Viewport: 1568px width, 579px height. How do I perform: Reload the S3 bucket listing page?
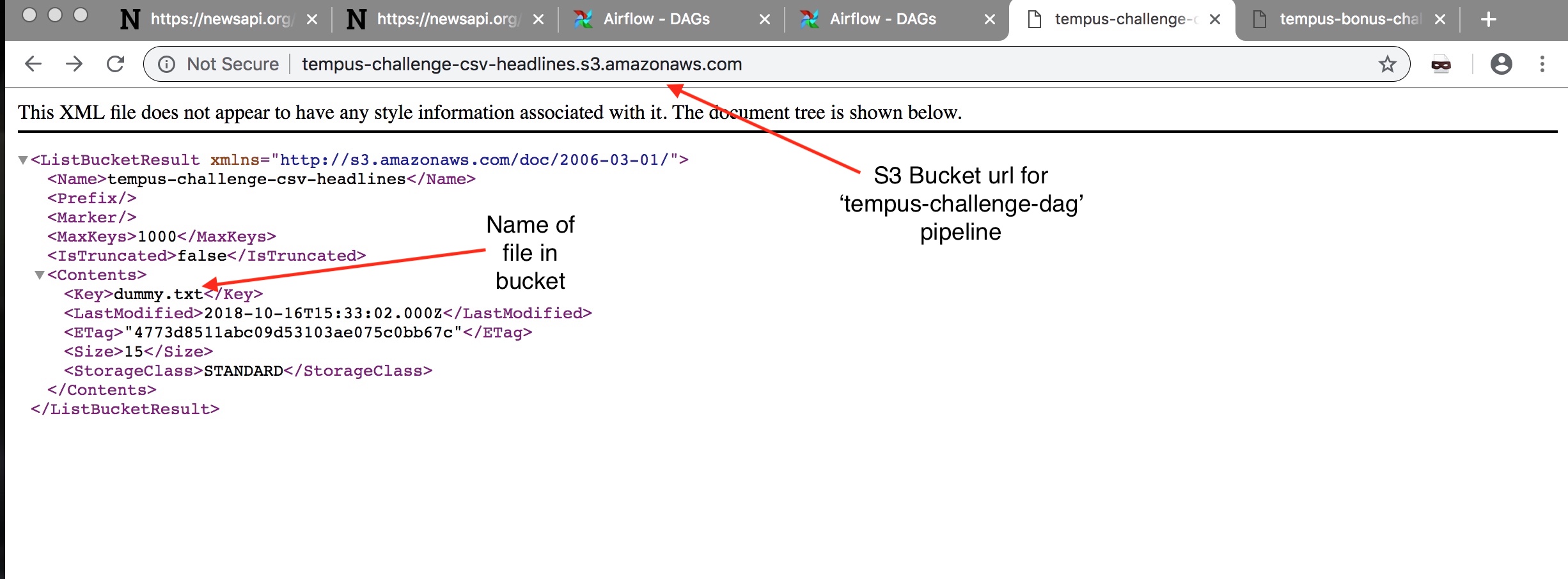[115, 64]
